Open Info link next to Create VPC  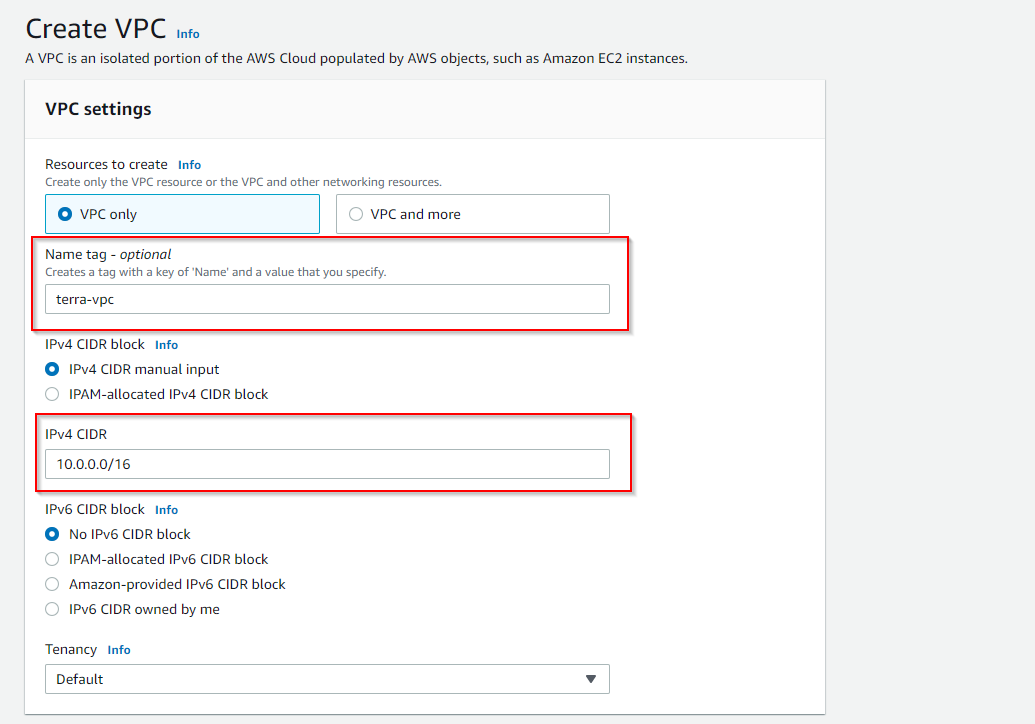coord(187,34)
